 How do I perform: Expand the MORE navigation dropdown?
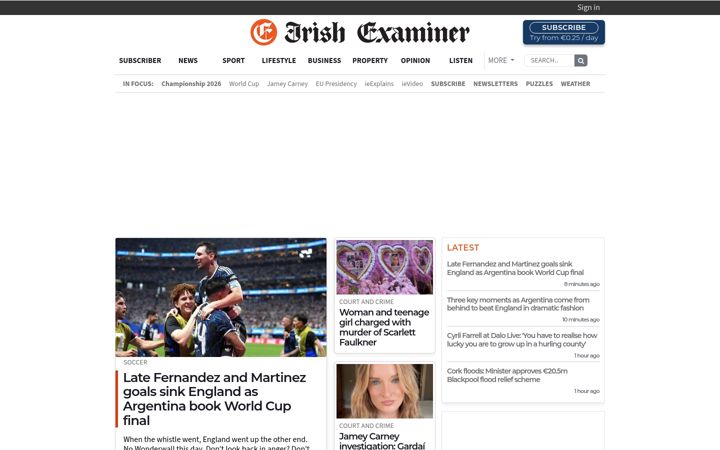click(501, 61)
